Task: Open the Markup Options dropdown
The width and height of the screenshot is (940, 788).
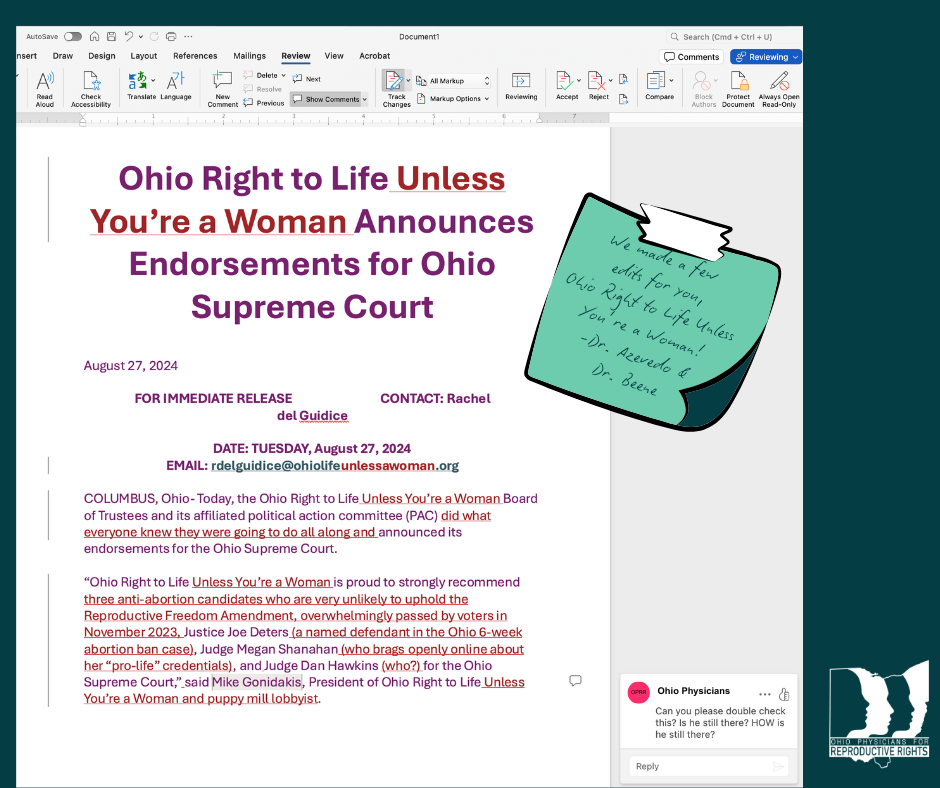Action: 454,98
